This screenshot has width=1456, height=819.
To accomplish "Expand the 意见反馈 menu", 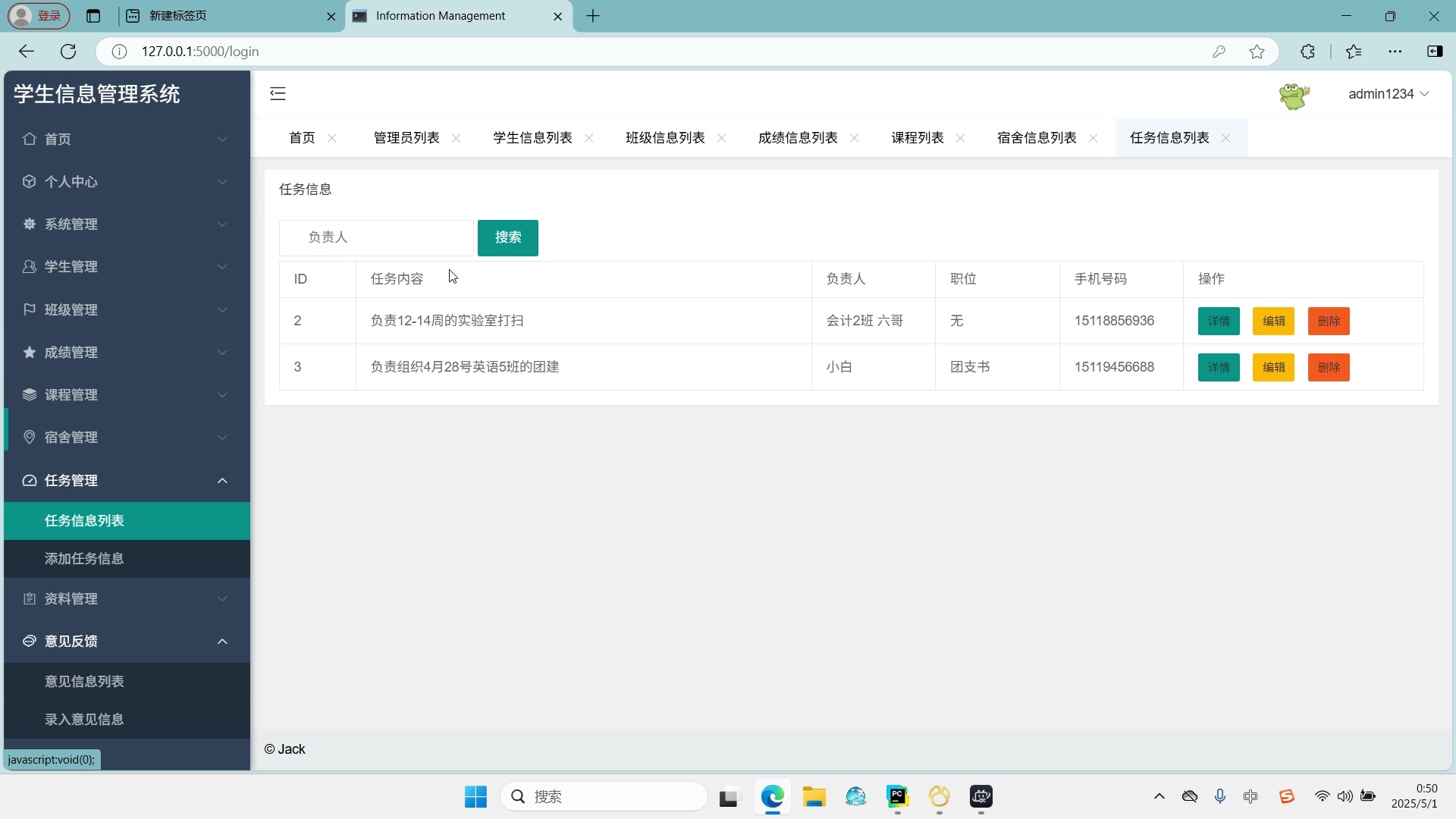I will pos(222,641).
